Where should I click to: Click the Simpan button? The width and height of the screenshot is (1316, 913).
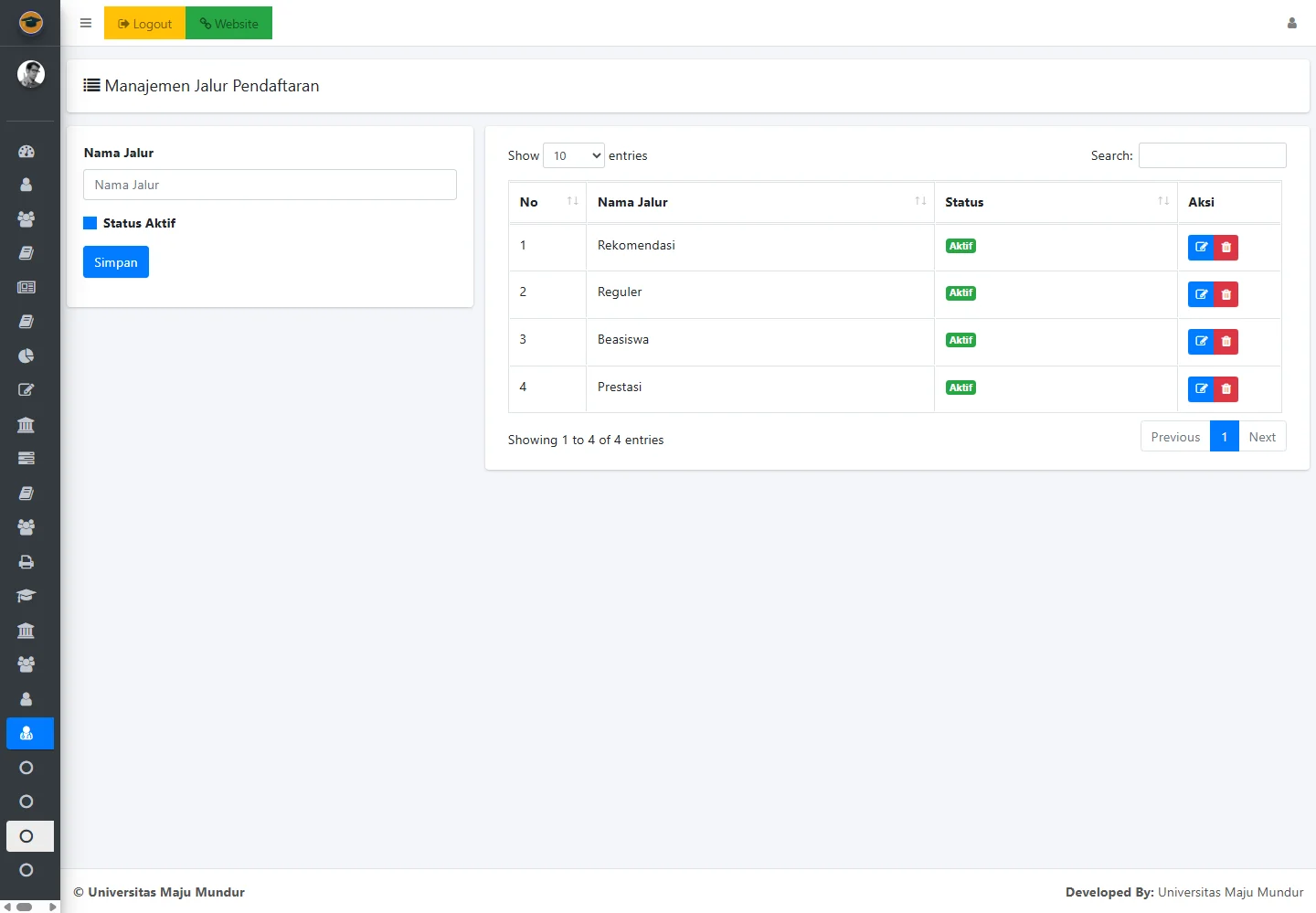116,262
